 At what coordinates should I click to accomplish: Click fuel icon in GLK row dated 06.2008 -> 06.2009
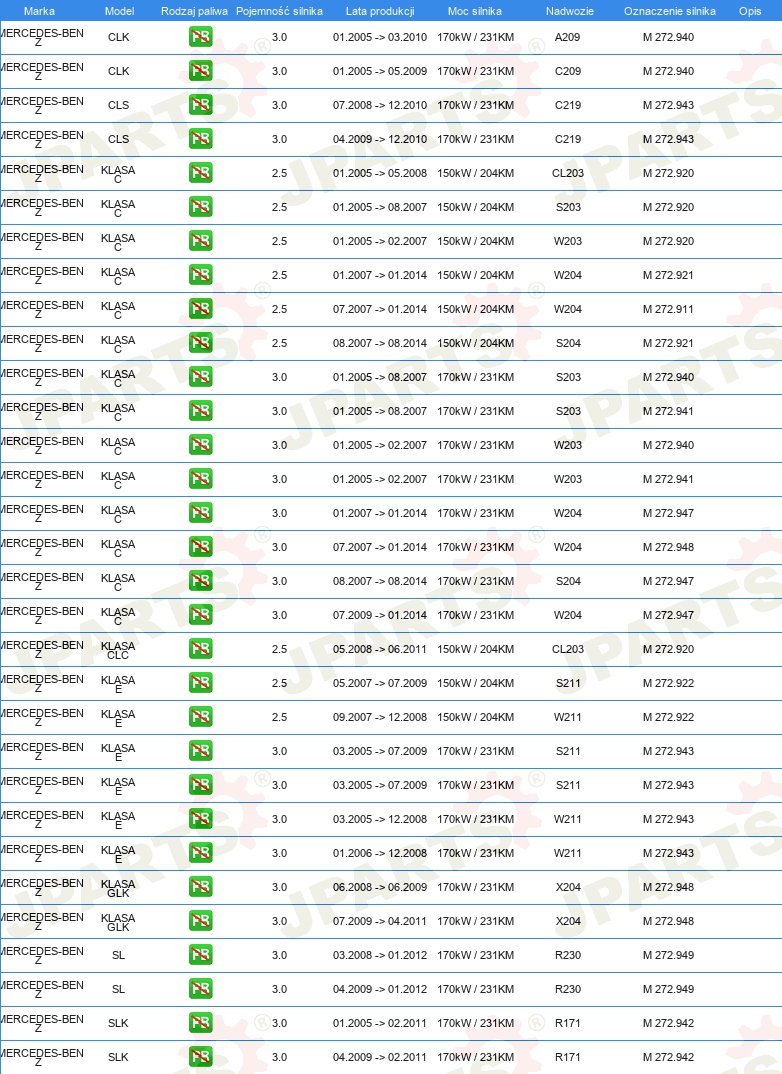coord(201,887)
